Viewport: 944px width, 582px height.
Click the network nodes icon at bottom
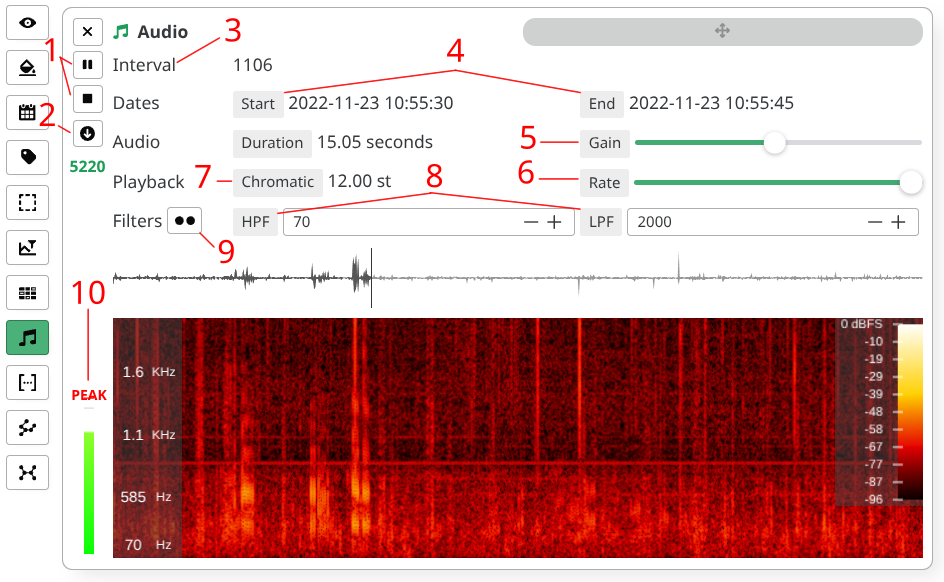coord(28,472)
